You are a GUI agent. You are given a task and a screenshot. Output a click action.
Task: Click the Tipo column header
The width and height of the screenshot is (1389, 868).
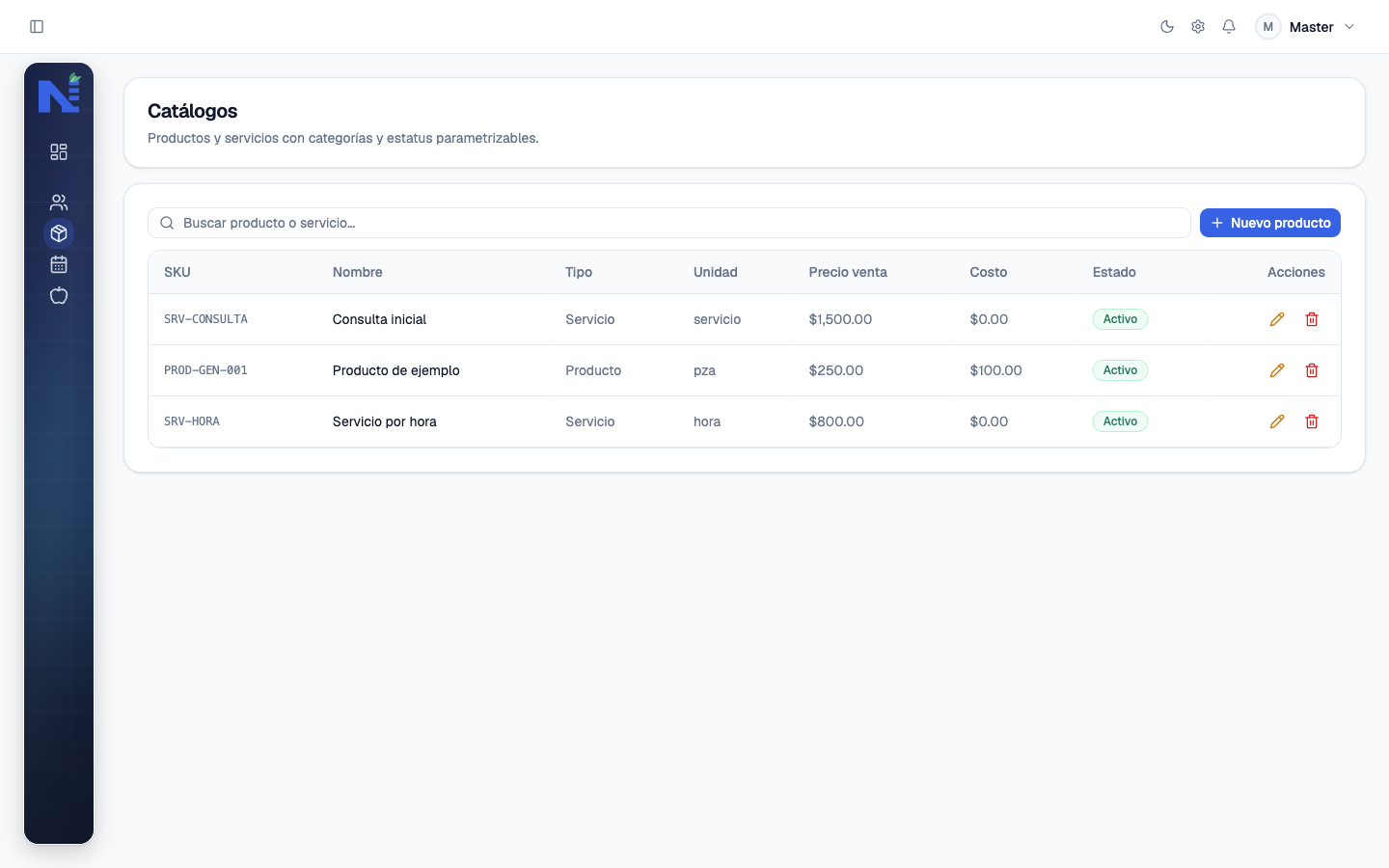pos(579,272)
